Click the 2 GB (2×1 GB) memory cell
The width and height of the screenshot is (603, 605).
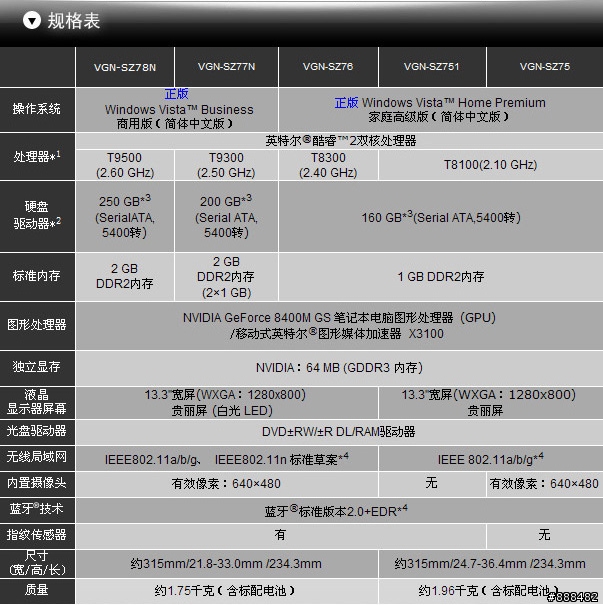[x=226, y=277]
